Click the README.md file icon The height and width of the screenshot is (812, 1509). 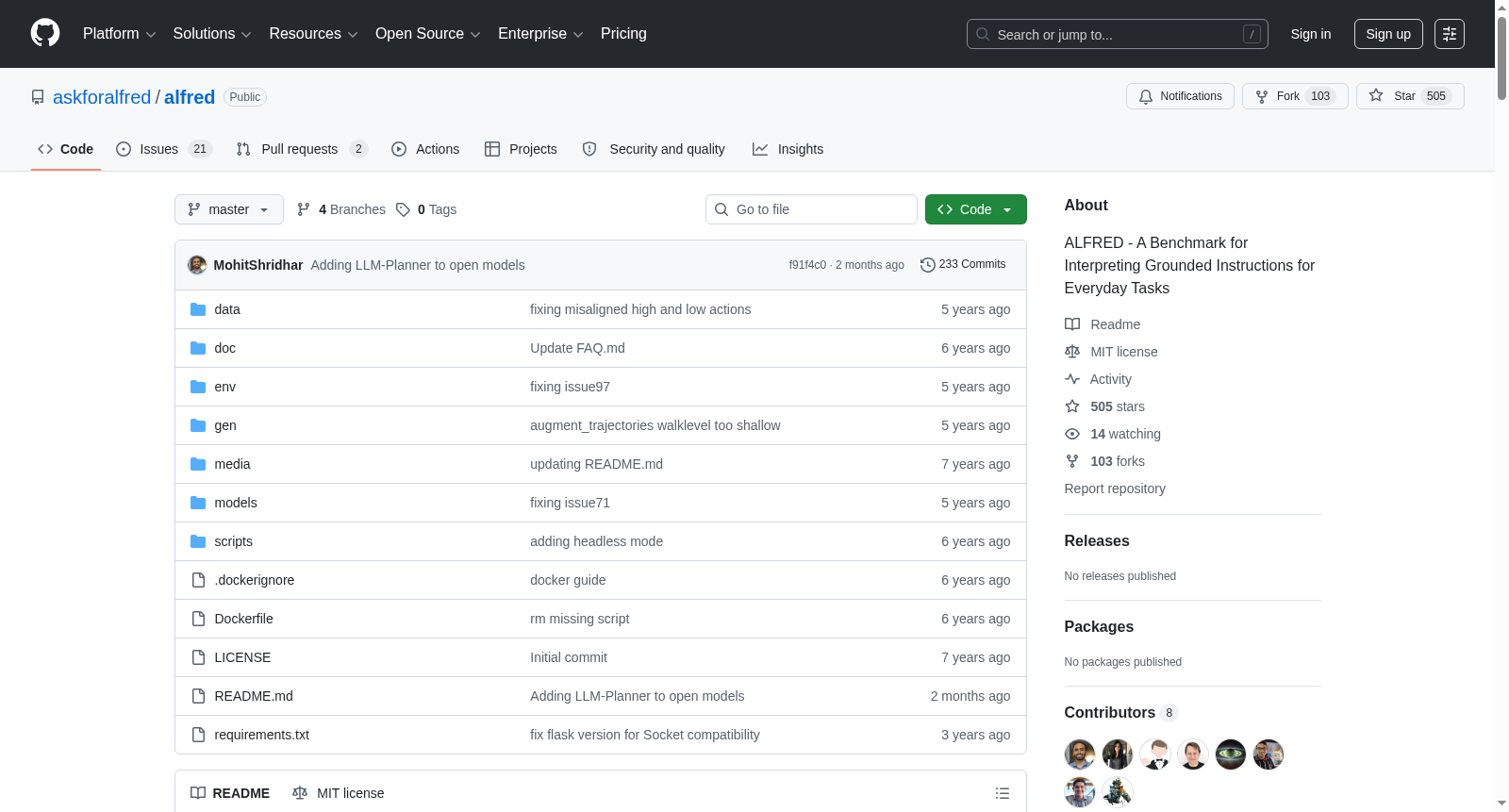pyautogui.click(x=198, y=696)
